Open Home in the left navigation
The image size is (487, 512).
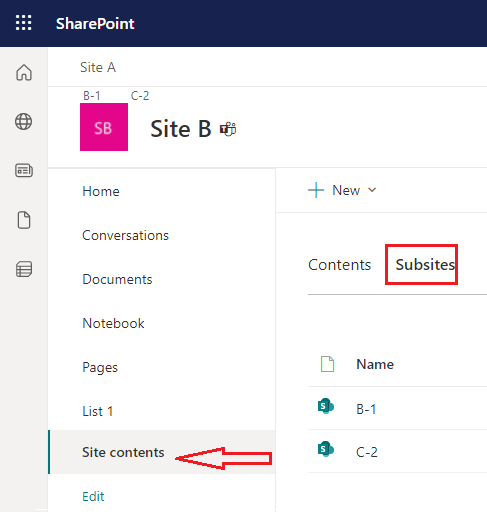(x=101, y=191)
